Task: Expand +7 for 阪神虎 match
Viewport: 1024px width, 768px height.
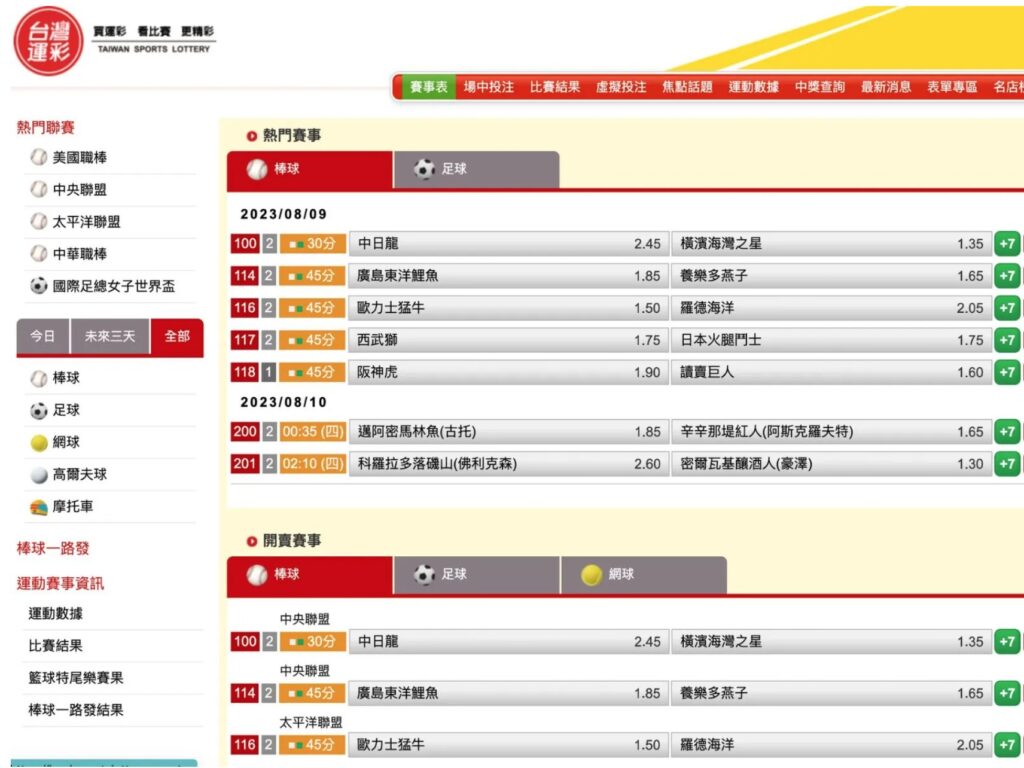Action: [x=1007, y=372]
